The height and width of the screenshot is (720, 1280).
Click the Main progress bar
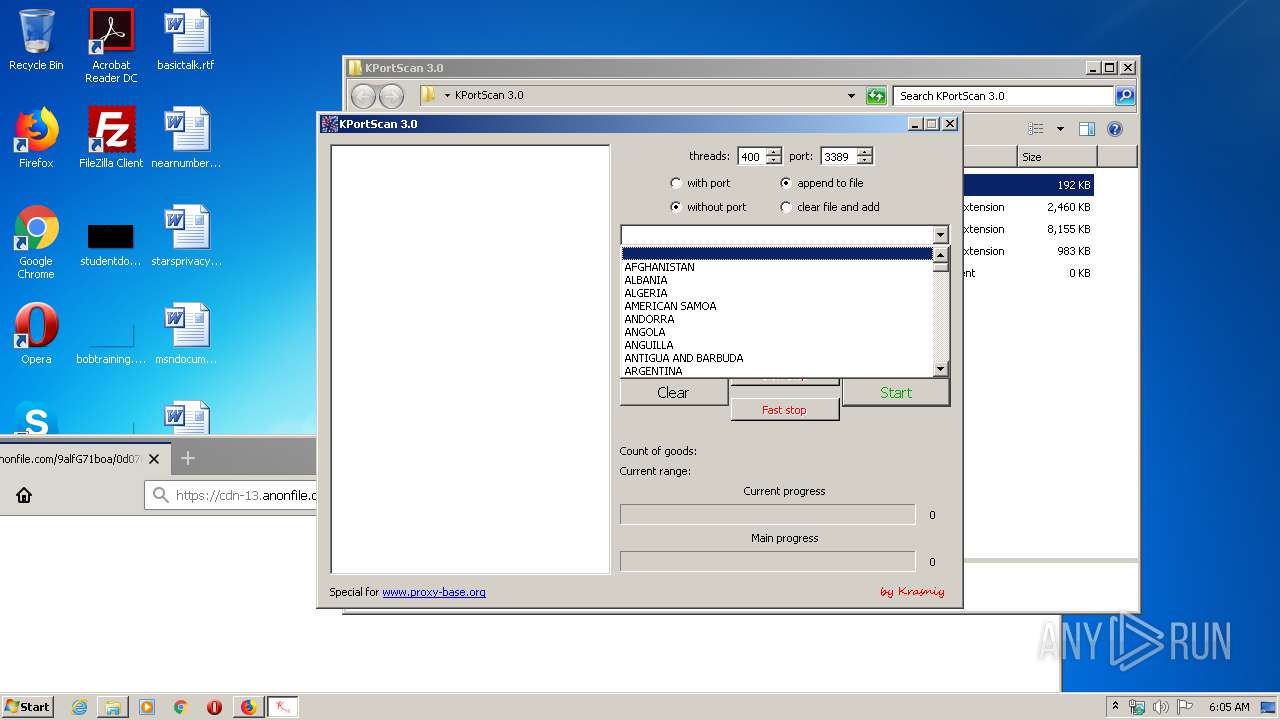[768, 561]
